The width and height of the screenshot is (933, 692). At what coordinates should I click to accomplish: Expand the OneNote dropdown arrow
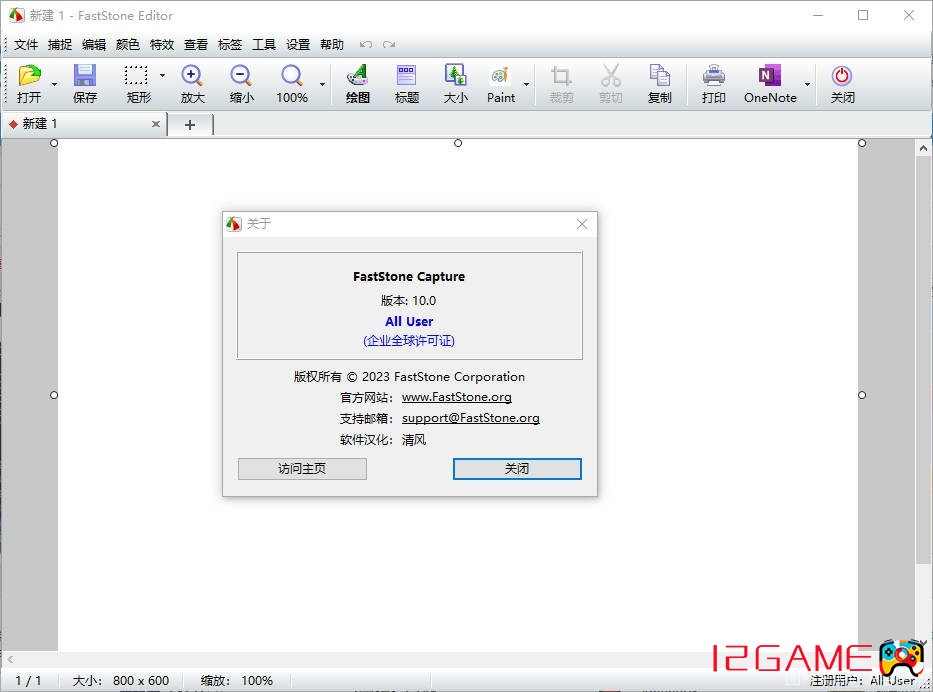[807, 84]
